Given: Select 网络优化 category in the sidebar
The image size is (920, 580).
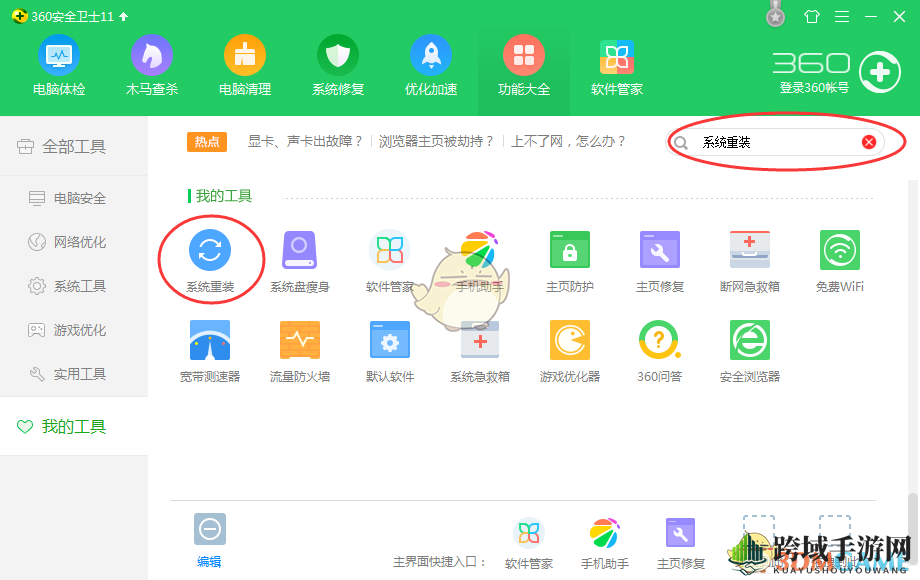Looking at the screenshot, I should coord(74,242).
